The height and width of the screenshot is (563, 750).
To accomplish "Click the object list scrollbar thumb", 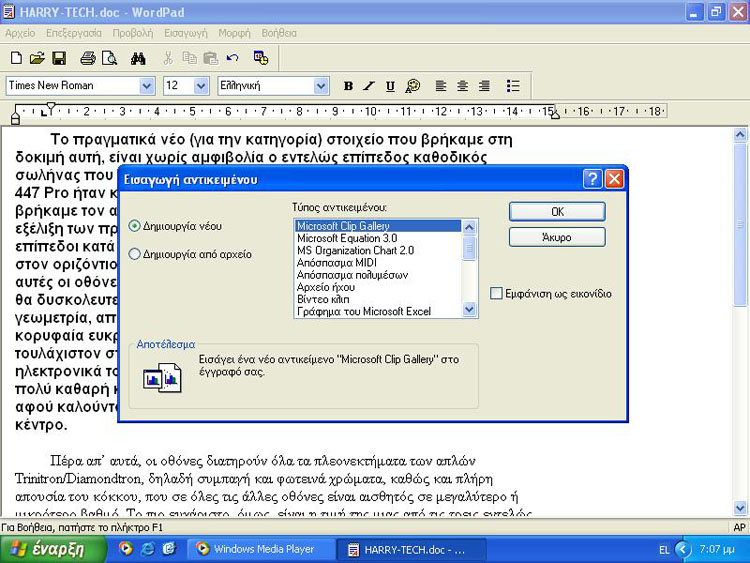I will click(x=469, y=247).
